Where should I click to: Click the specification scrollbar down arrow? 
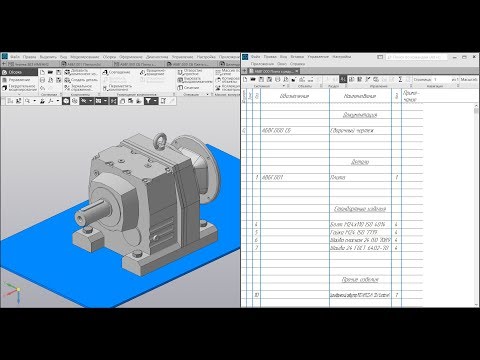pyautogui.click(x=476, y=304)
